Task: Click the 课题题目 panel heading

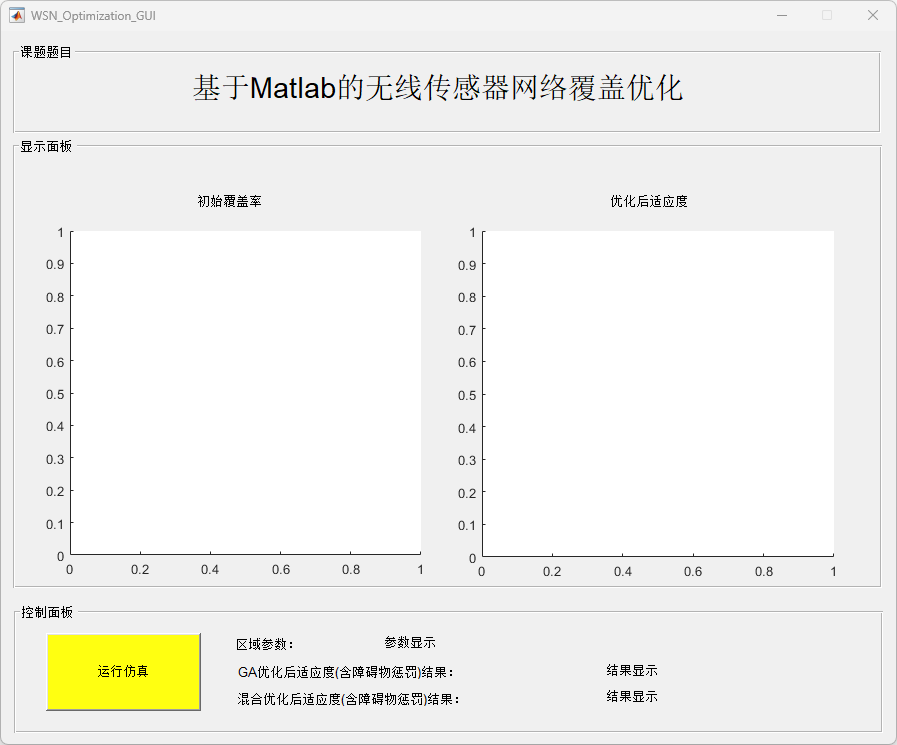Action: [x=46, y=53]
